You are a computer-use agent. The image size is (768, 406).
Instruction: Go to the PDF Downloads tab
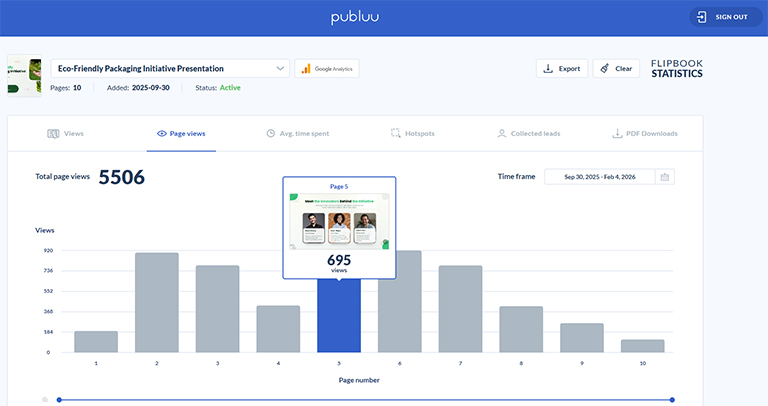(x=645, y=134)
